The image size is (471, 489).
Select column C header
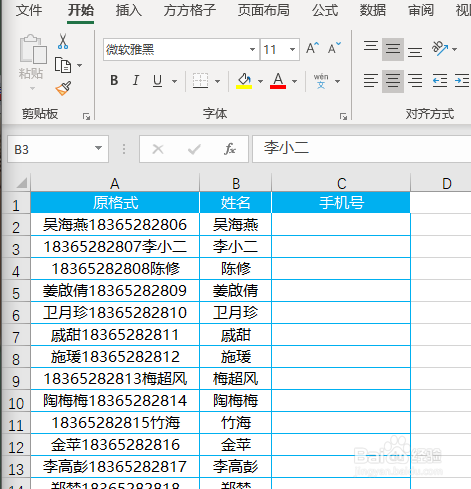point(341,183)
